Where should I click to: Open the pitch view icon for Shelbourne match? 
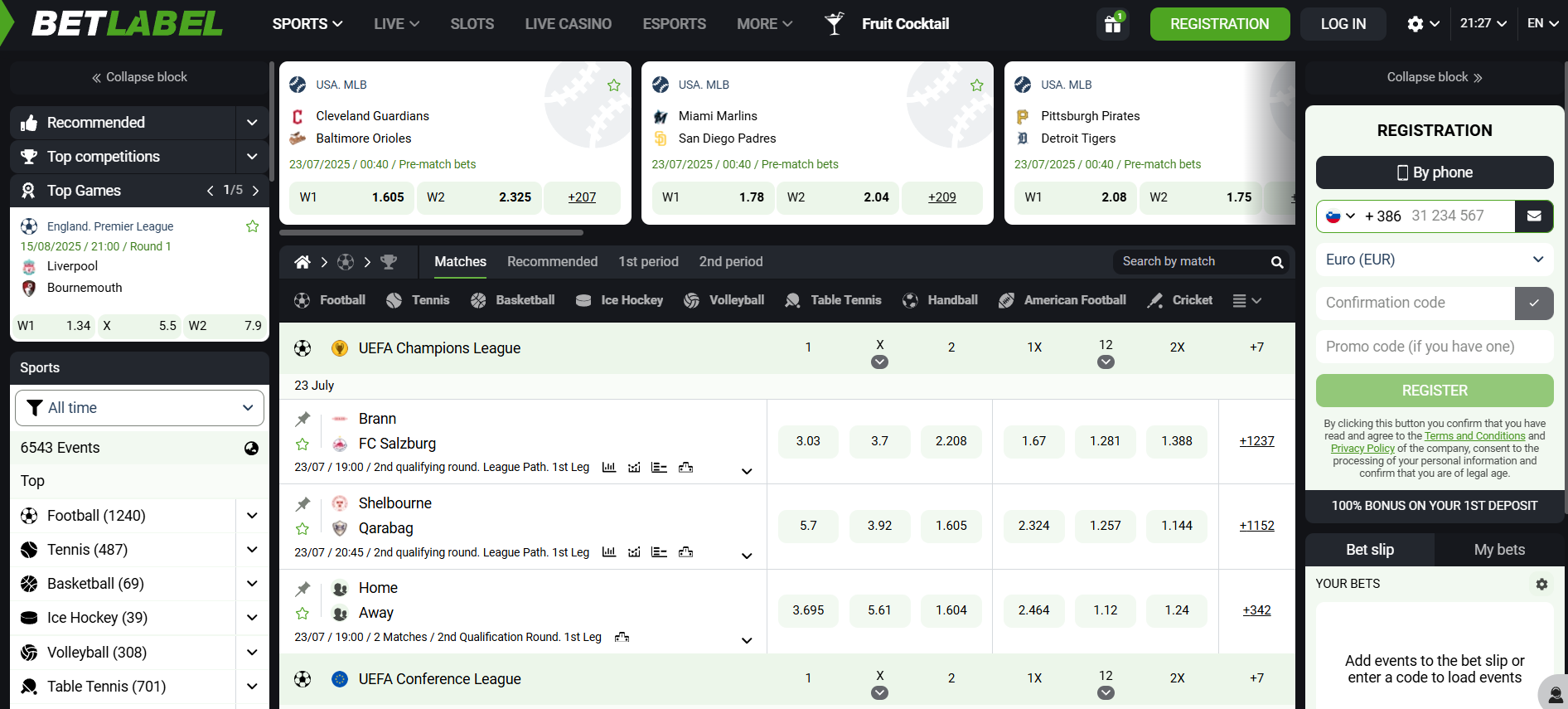686,552
